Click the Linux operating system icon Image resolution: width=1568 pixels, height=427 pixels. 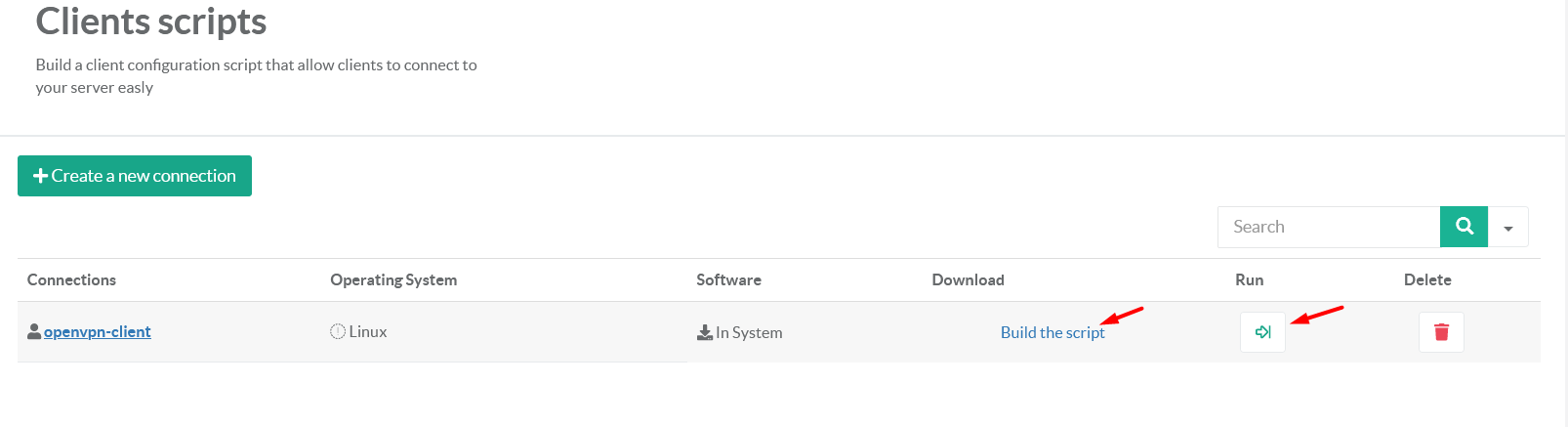point(338,331)
